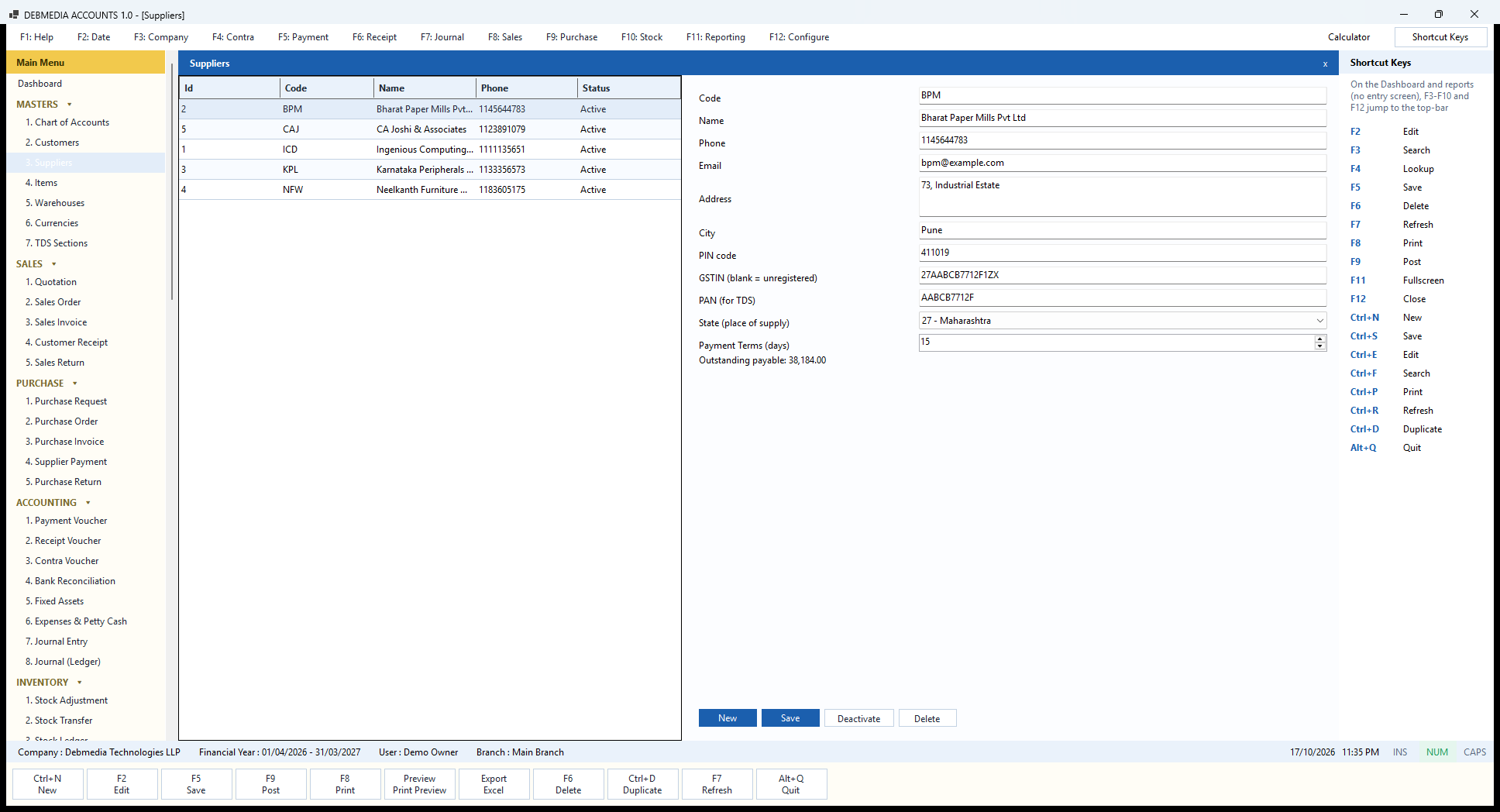Select the Karnataka Peripherals supplier row
The image size is (1500, 812).
[x=430, y=170]
